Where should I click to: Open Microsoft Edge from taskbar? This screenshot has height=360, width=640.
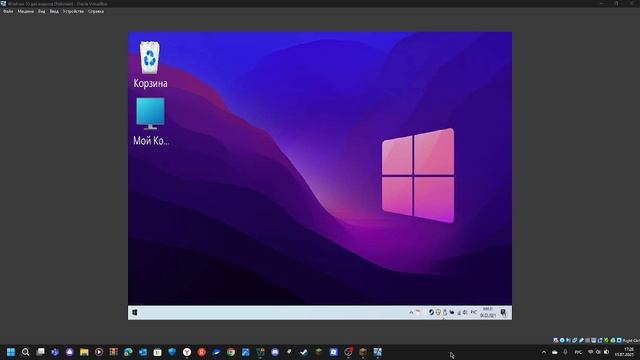coord(128,352)
